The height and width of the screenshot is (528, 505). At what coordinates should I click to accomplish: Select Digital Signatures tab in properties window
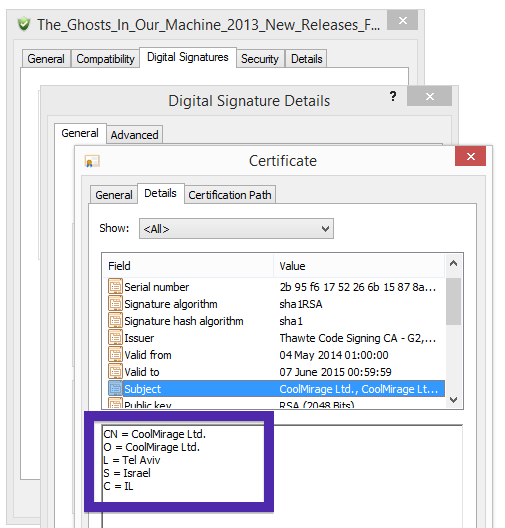[188, 57]
